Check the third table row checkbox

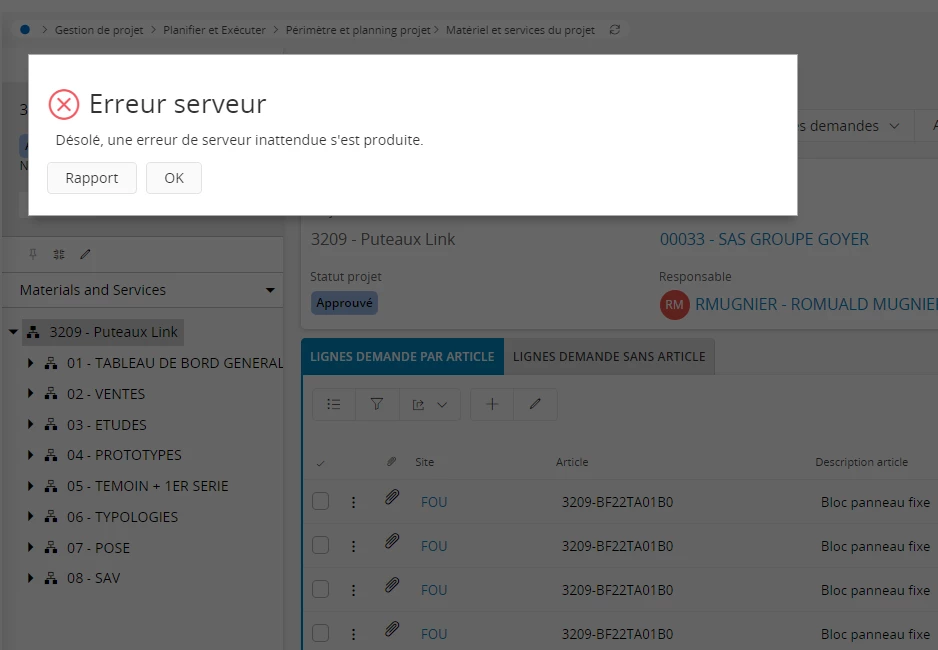(x=321, y=589)
